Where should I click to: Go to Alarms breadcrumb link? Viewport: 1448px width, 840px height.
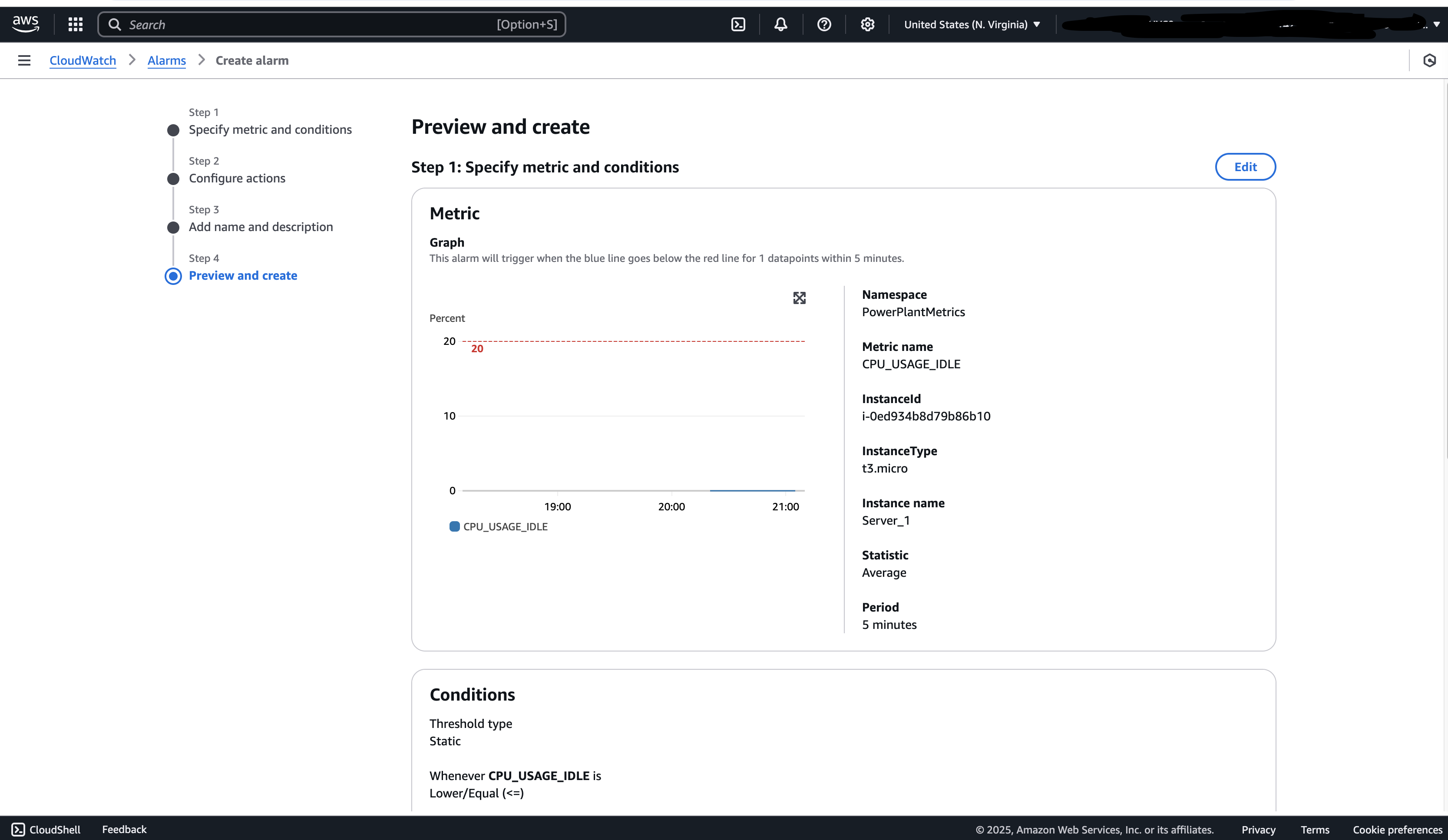click(x=167, y=60)
